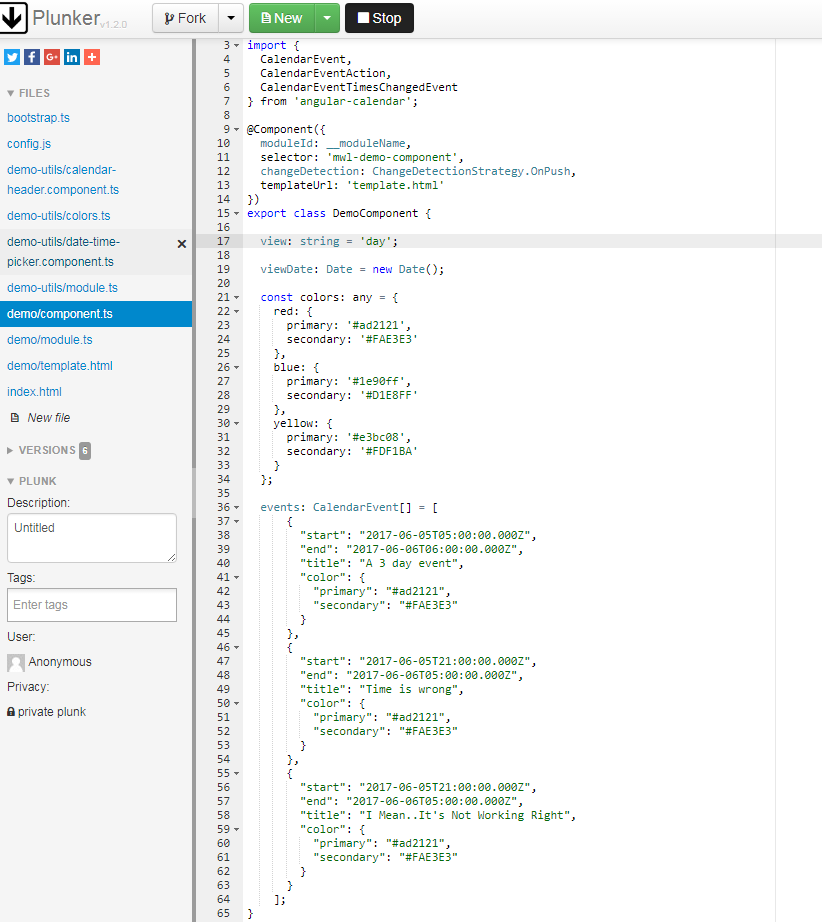The width and height of the screenshot is (822, 922).
Task: Share the plunk on LinkedIn
Action: click(x=71, y=57)
